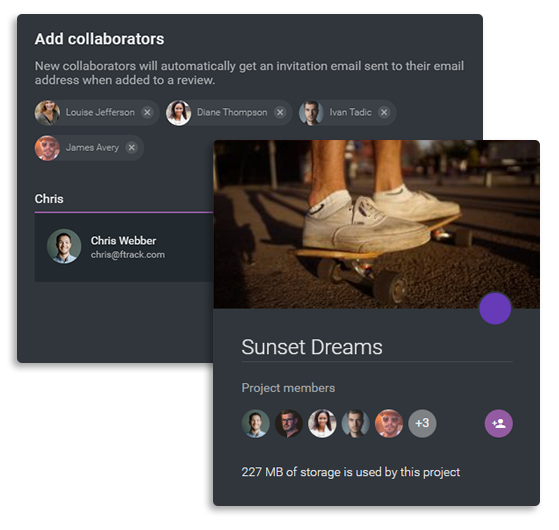This screenshot has width=559, height=530.
Task: Click Ivan Tadic's avatar in chip
Action: (311, 113)
